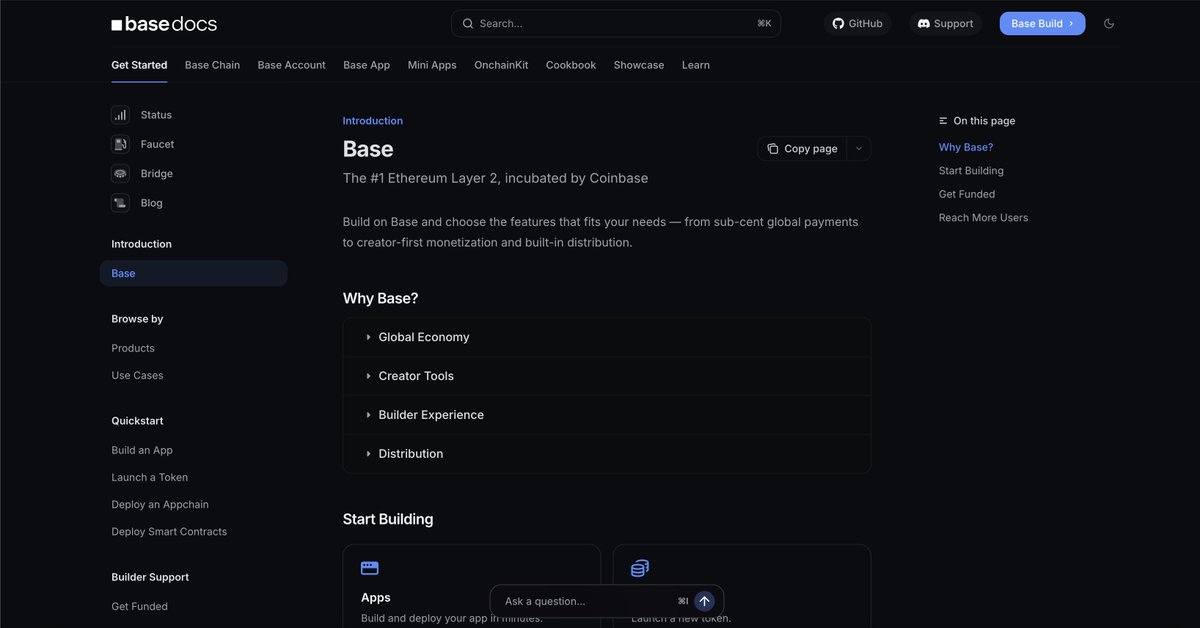Image resolution: width=1200 pixels, height=628 pixels.
Task: Open the Bridge sidebar link
Action: 157,173
